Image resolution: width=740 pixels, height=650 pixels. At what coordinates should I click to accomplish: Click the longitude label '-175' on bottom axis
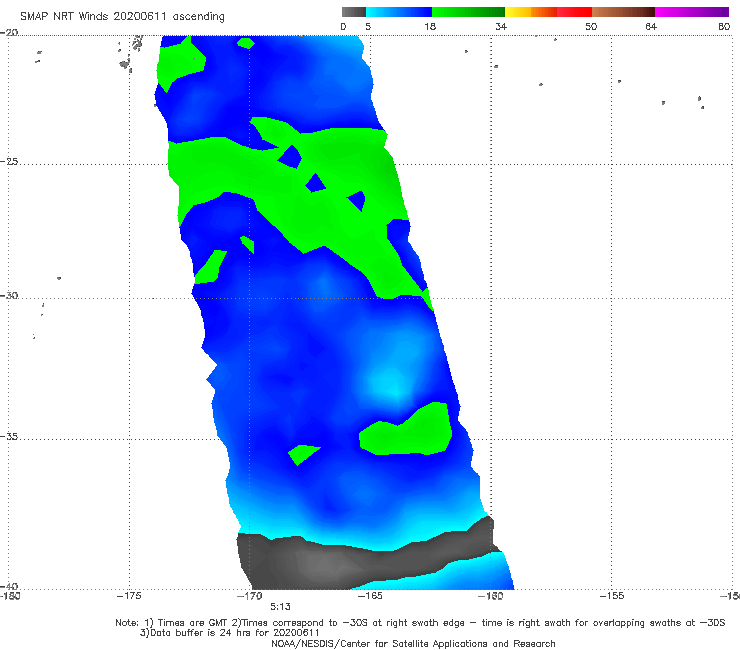click(129, 596)
